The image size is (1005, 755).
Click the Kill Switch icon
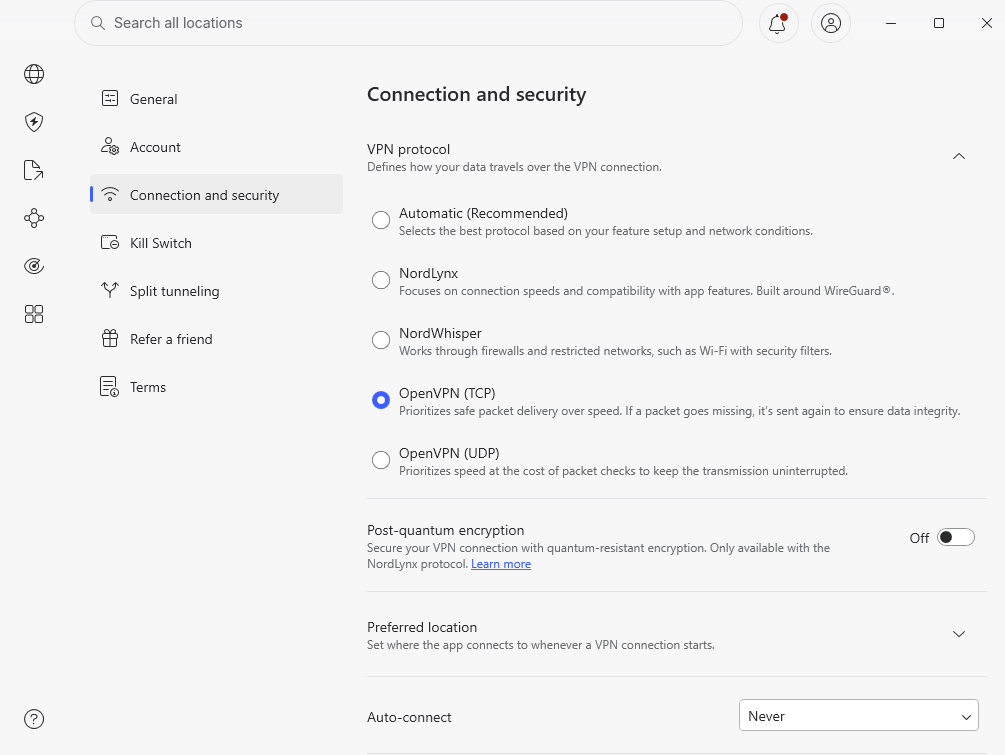coord(110,242)
